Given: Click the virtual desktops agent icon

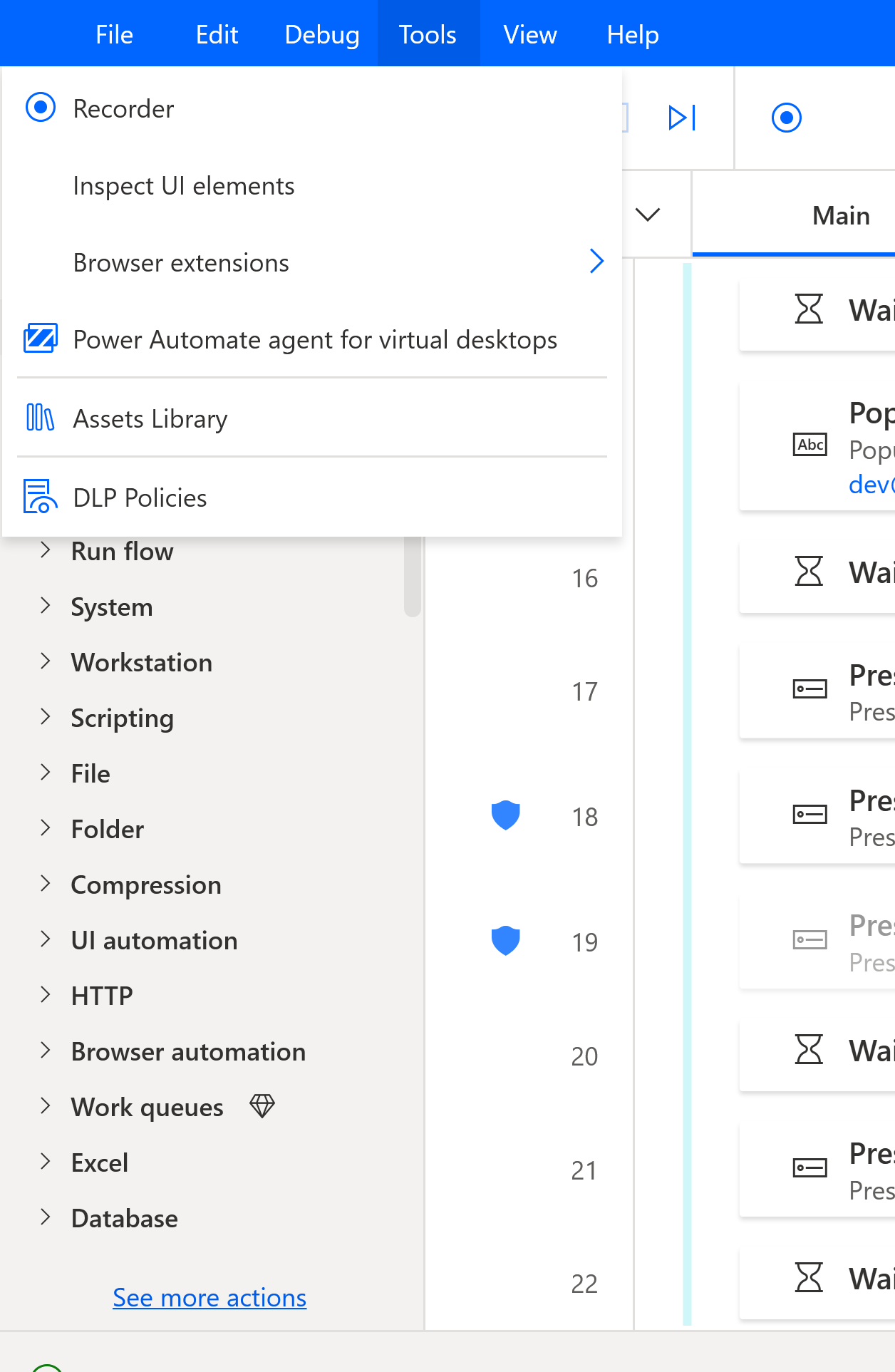Looking at the screenshot, I should tap(41, 339).
